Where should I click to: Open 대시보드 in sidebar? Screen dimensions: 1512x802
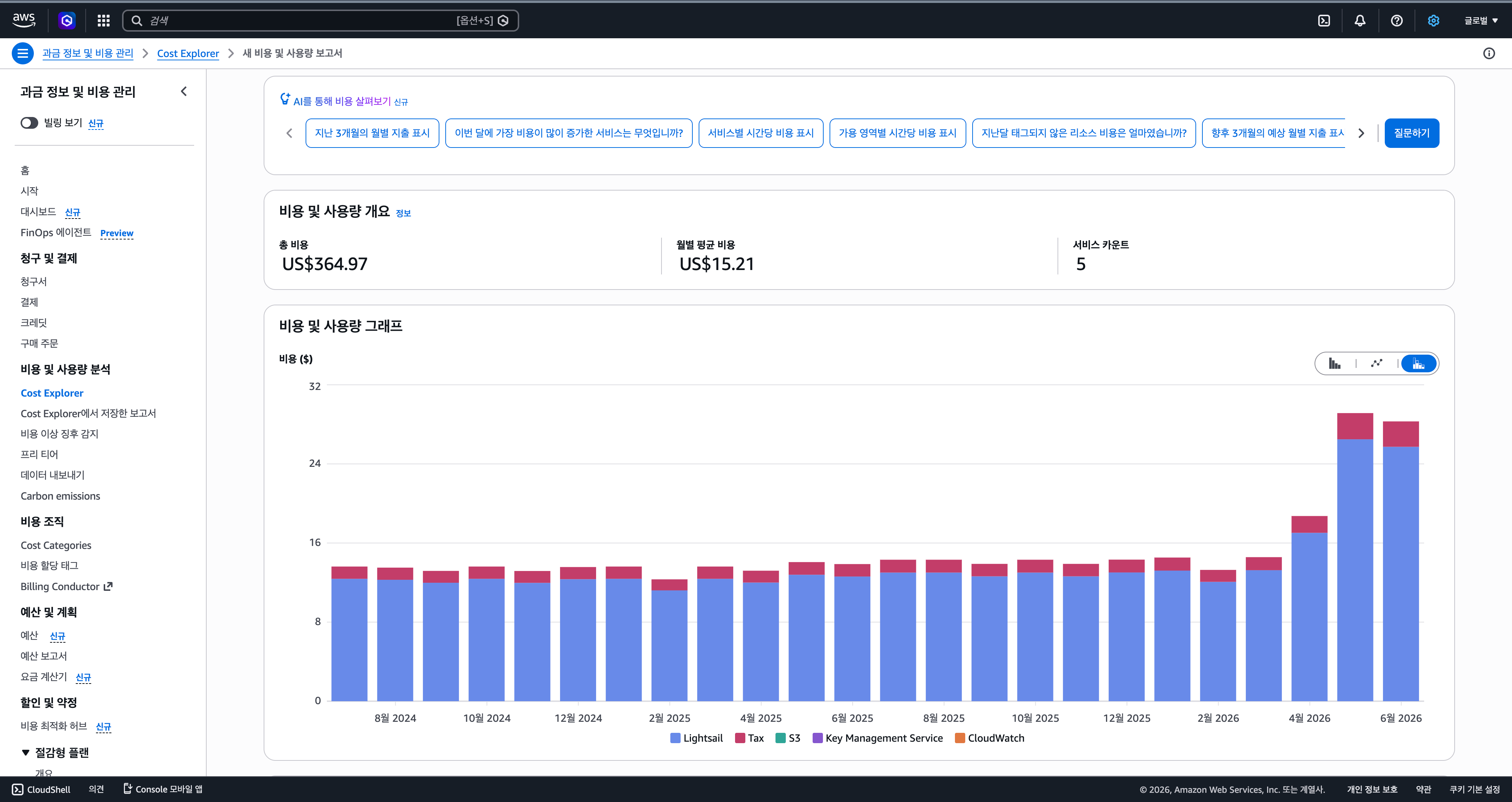click(38, 212)
